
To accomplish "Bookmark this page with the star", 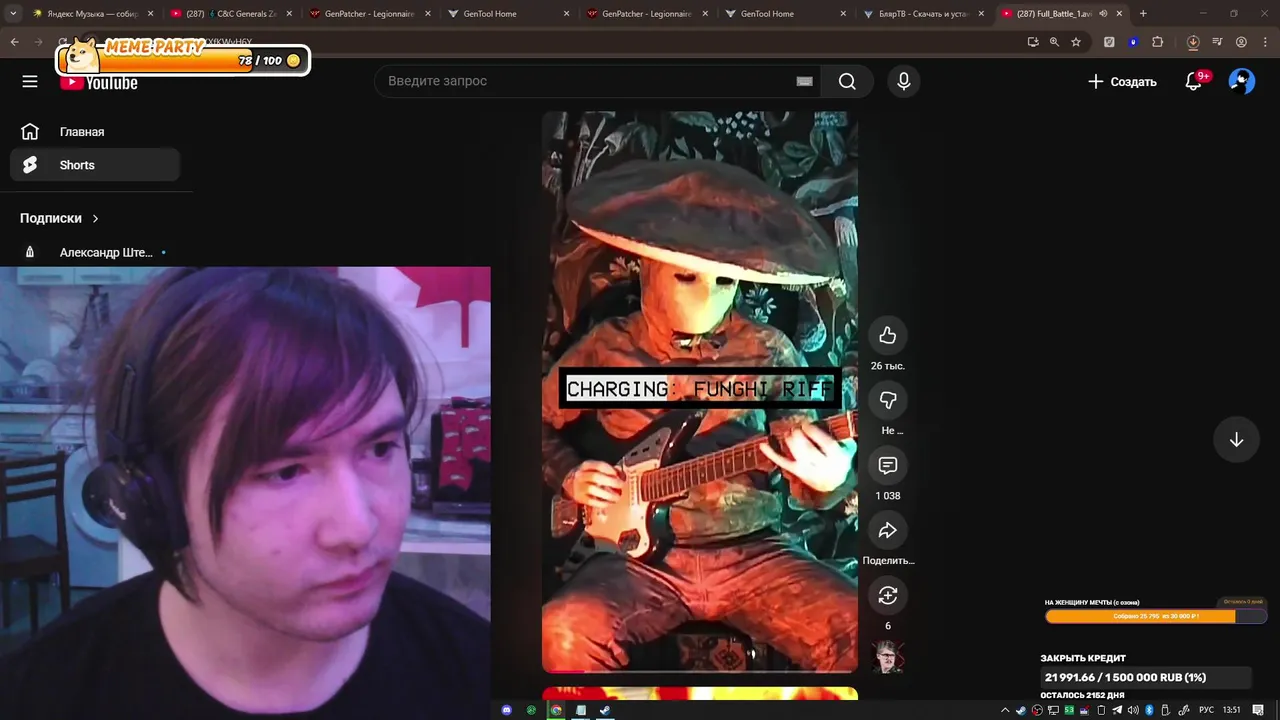I will (1076, 42).
